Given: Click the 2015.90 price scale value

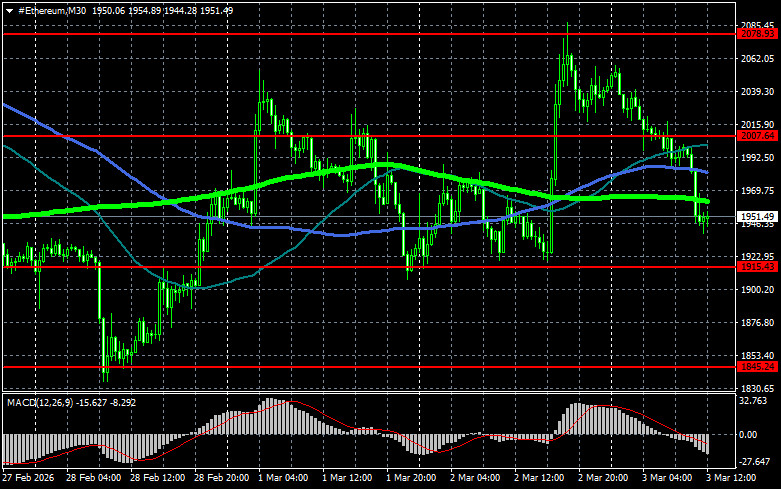Looking at the screenshot, I should 758,124.
